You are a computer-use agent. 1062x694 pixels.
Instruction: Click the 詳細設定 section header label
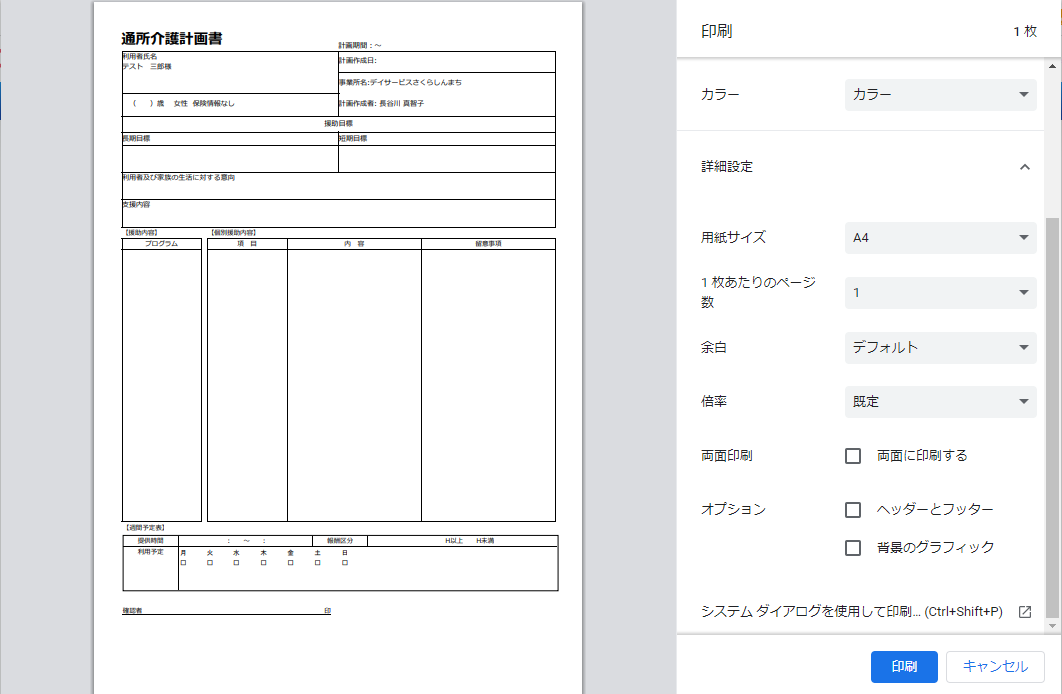tap(727, 167)
